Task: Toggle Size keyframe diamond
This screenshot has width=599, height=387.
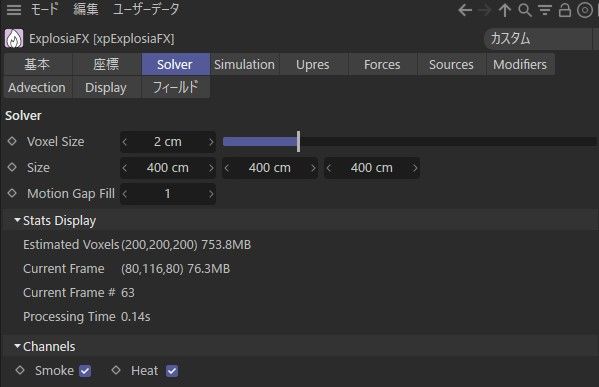Action: point(12,167)
